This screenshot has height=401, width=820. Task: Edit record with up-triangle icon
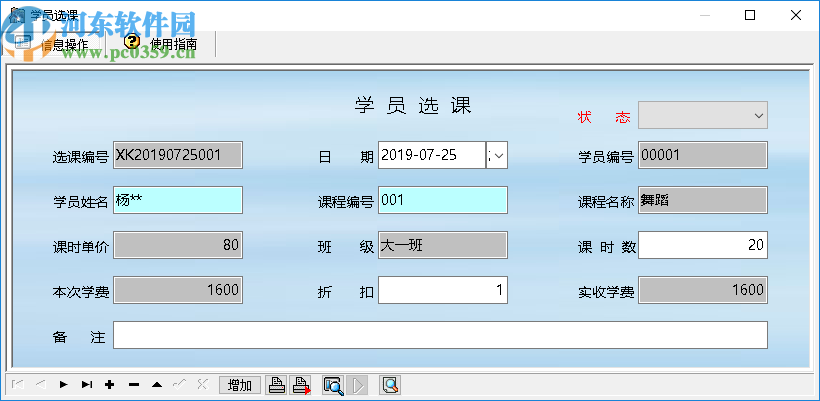click(x=156, y=385)
